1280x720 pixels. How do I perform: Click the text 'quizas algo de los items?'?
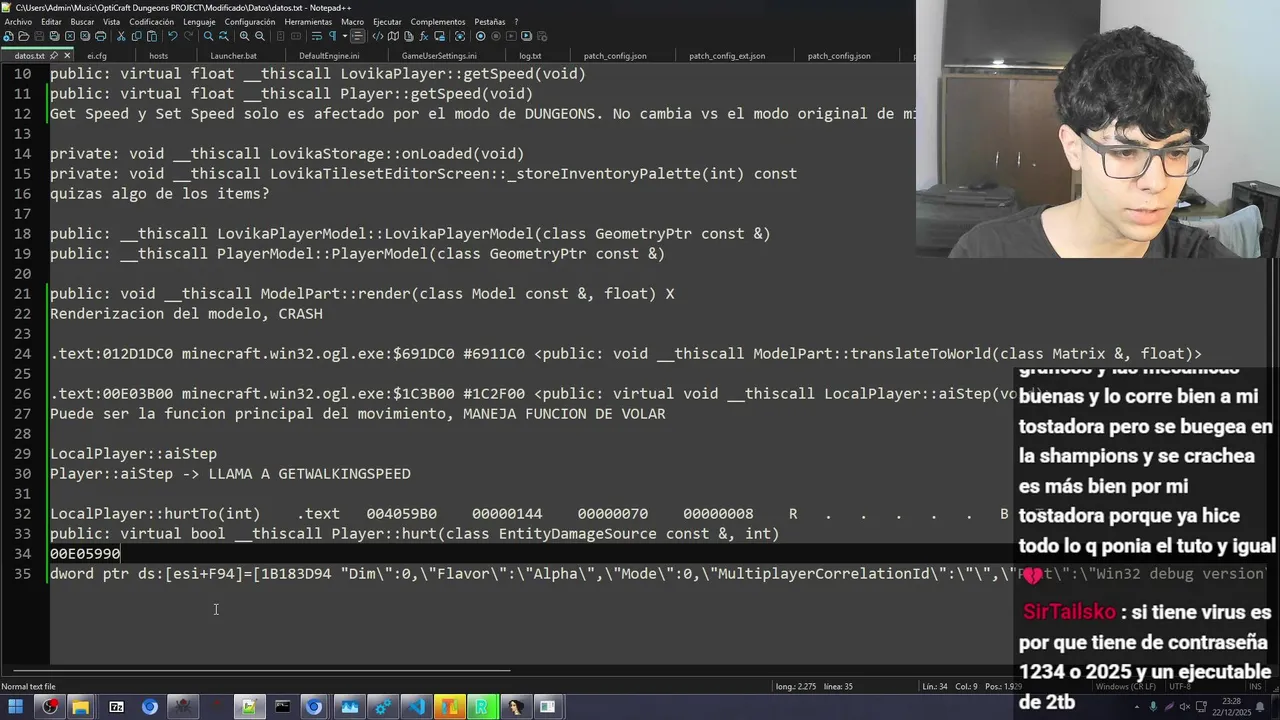(160, 193)
